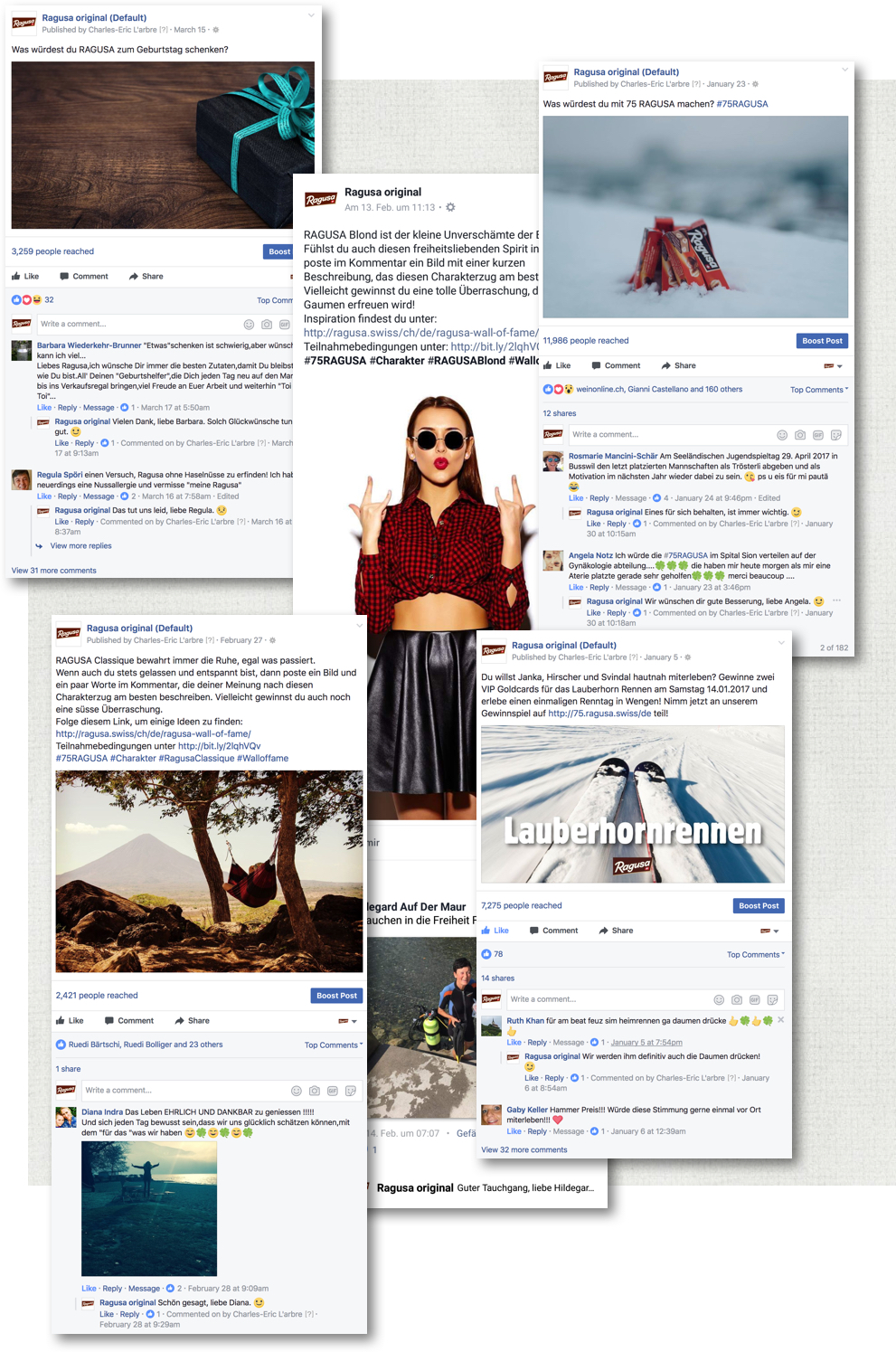Open Barbara Wiederkehr-Brunner's profile
The height and width of the screenshot is (1352, 896).
point(90,345)
